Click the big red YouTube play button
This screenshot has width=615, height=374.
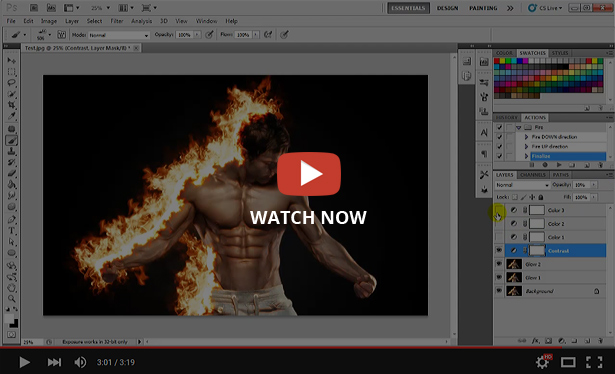pos(309,174)
